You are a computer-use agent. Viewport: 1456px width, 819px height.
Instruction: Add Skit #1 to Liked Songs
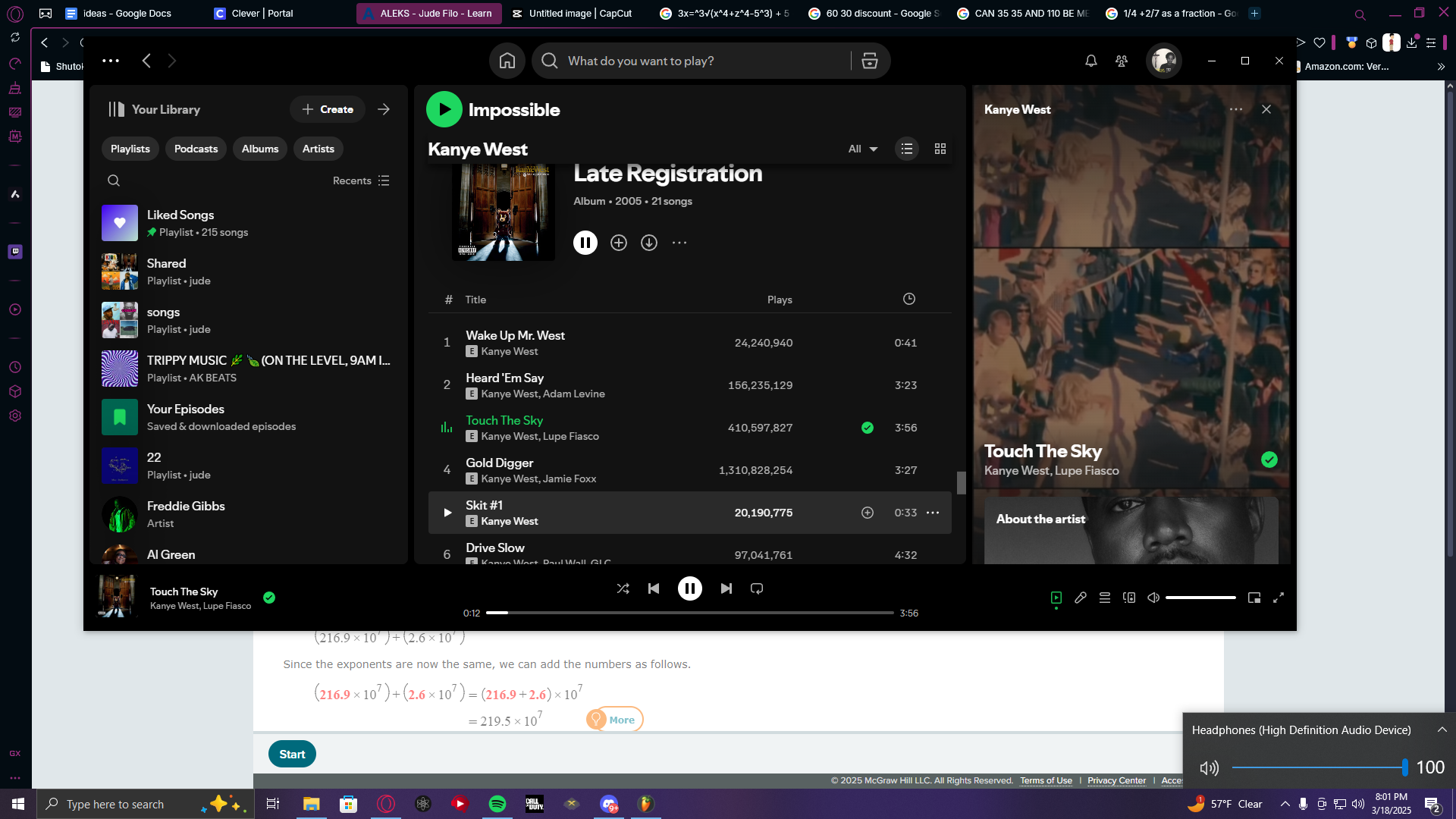[x=868, y=513]
